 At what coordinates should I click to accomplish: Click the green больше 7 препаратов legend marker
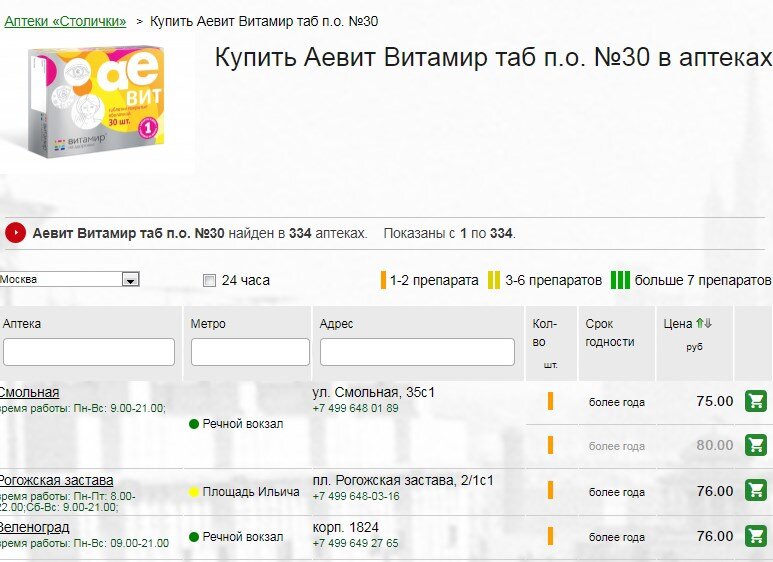point(620,280)
